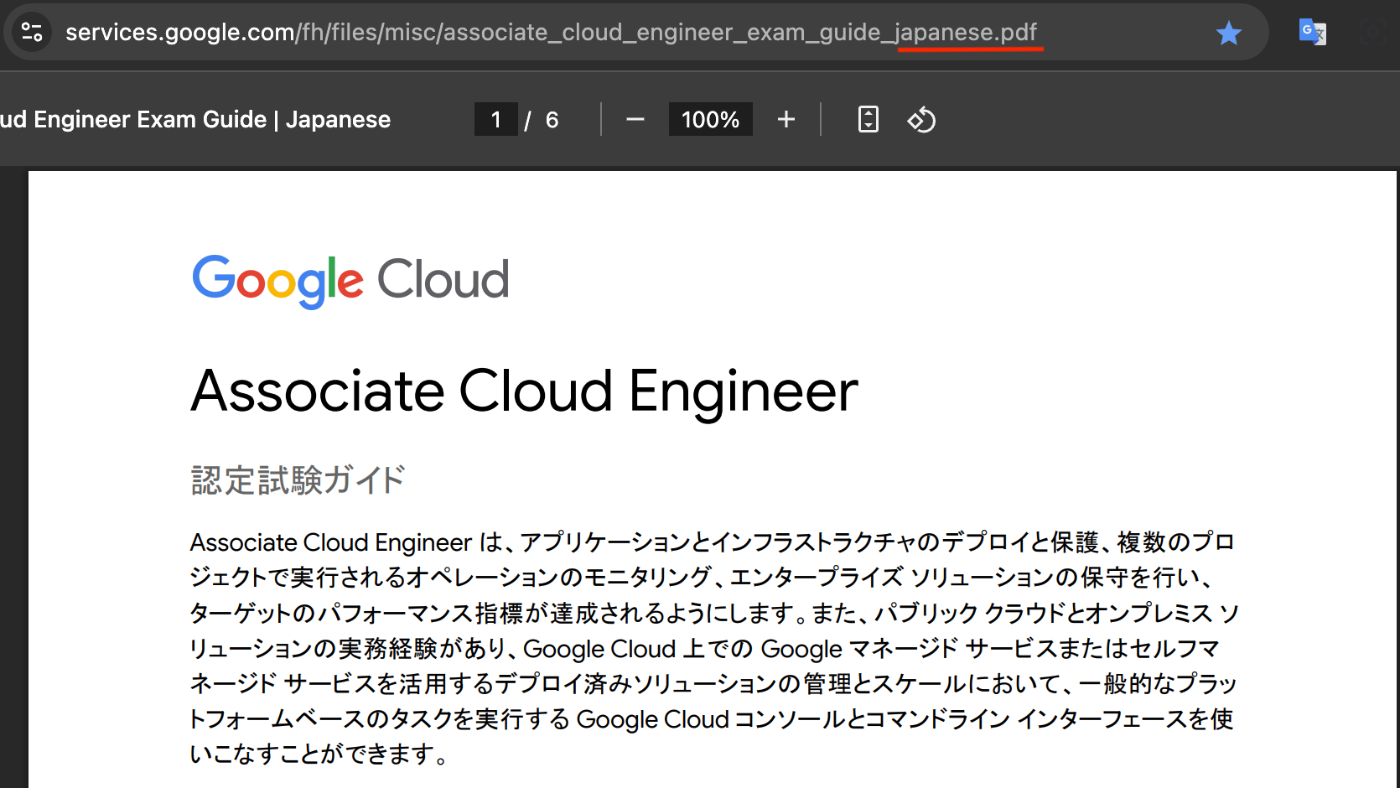The width and height of the screenshot is (1400, 788).
Task: Click the 認定試験ガイド subtitle
Action: [298, 480]
